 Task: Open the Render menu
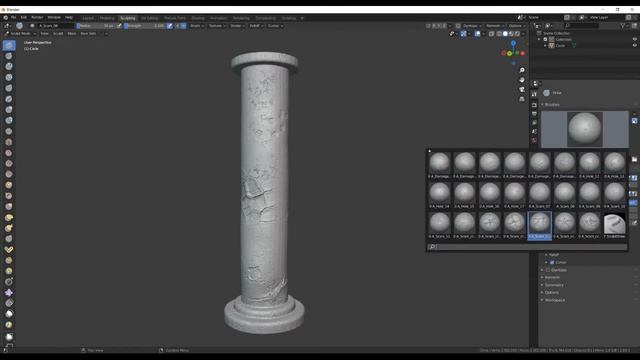click(37, 18)
